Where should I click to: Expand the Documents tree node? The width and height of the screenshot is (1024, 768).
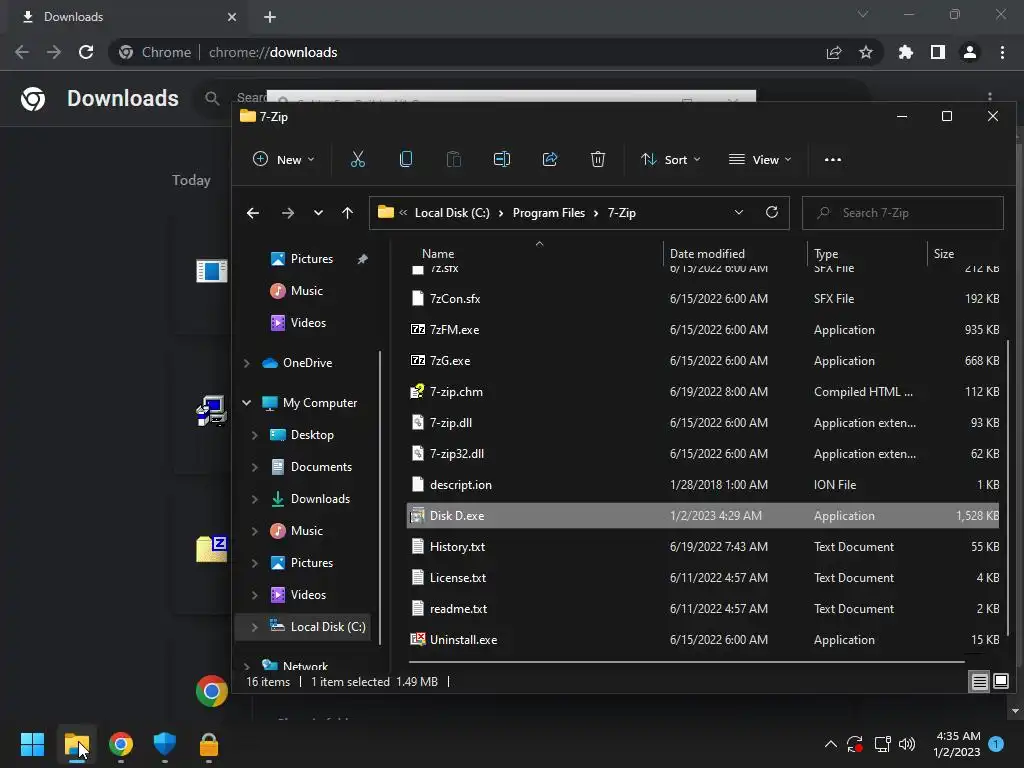click(255, 467)
